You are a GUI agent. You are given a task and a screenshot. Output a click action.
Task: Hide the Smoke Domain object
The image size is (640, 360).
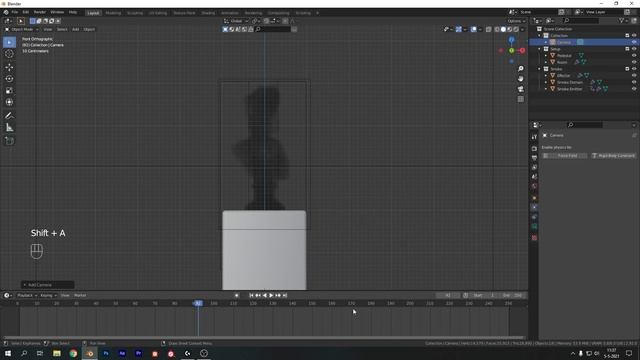[x=634, y=82]
